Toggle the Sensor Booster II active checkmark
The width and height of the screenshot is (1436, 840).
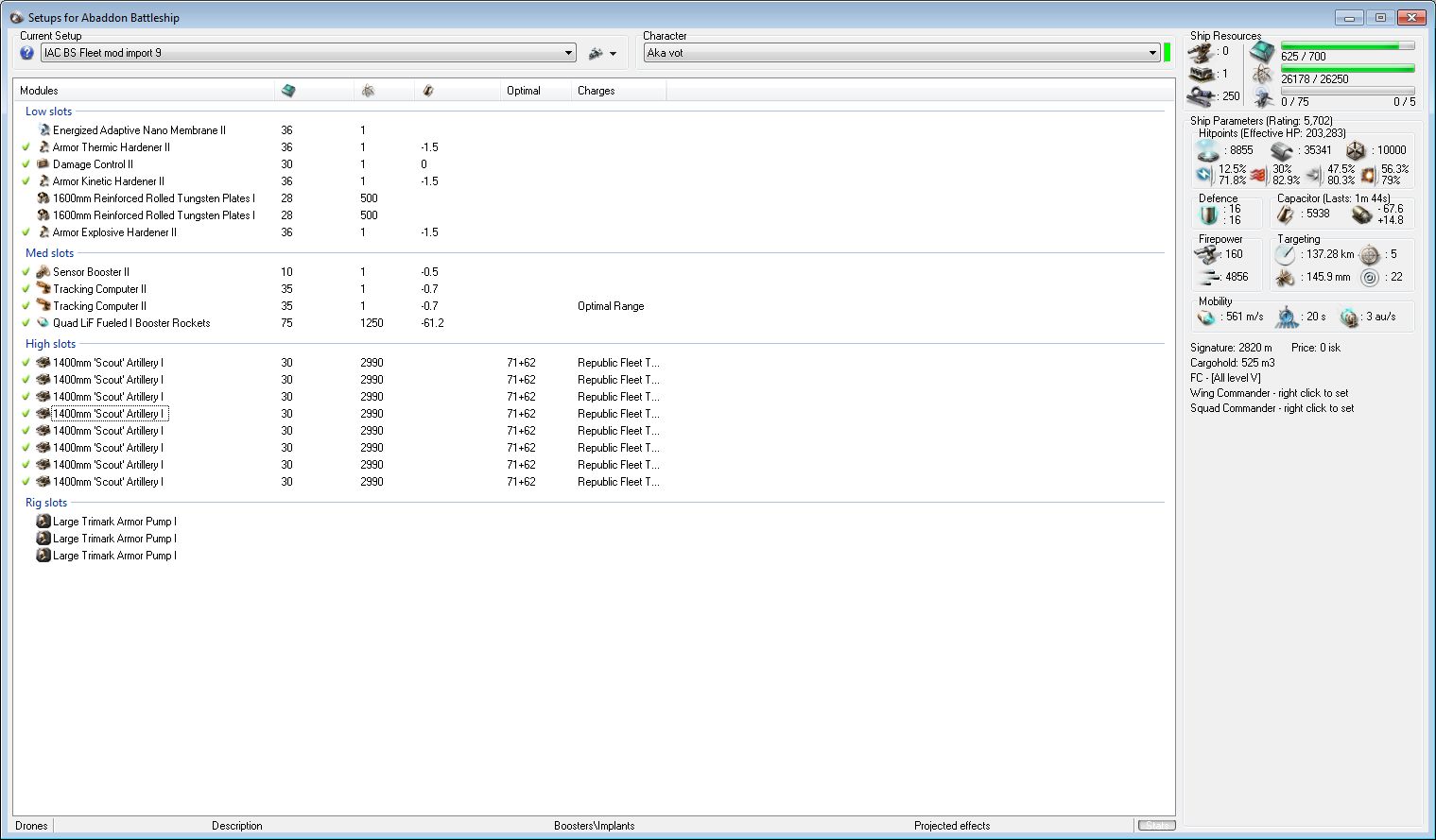(26, 272)
